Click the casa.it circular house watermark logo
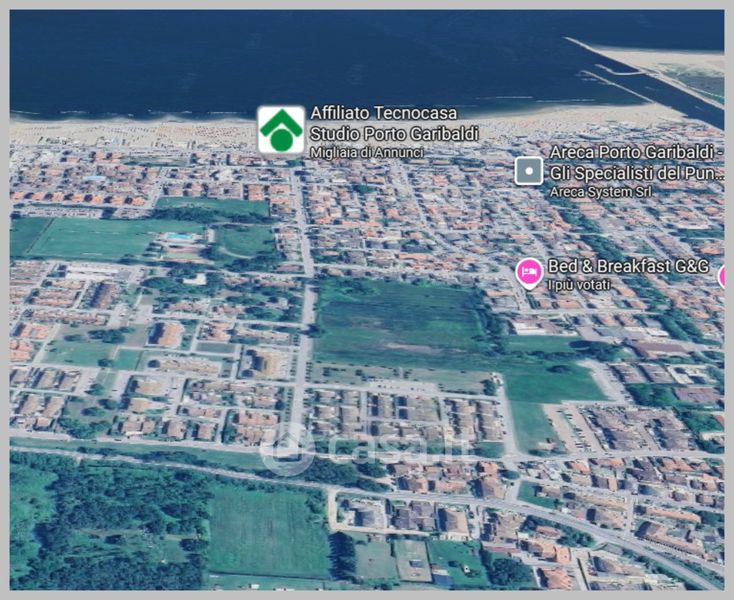Image resolution: width=734 pixels, height=600 pixels. pyautogui.click(x=290, y=447)
